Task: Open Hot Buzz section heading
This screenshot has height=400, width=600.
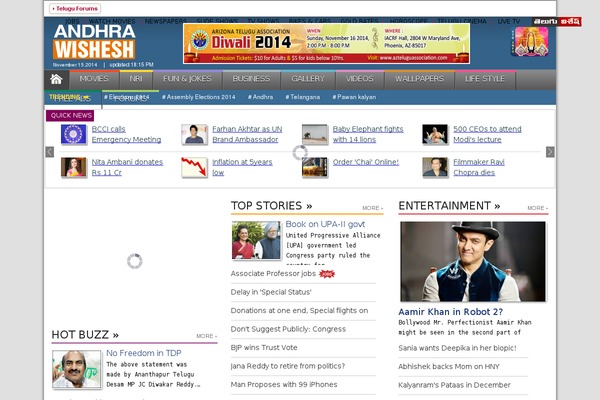Action: click(85, 335)
